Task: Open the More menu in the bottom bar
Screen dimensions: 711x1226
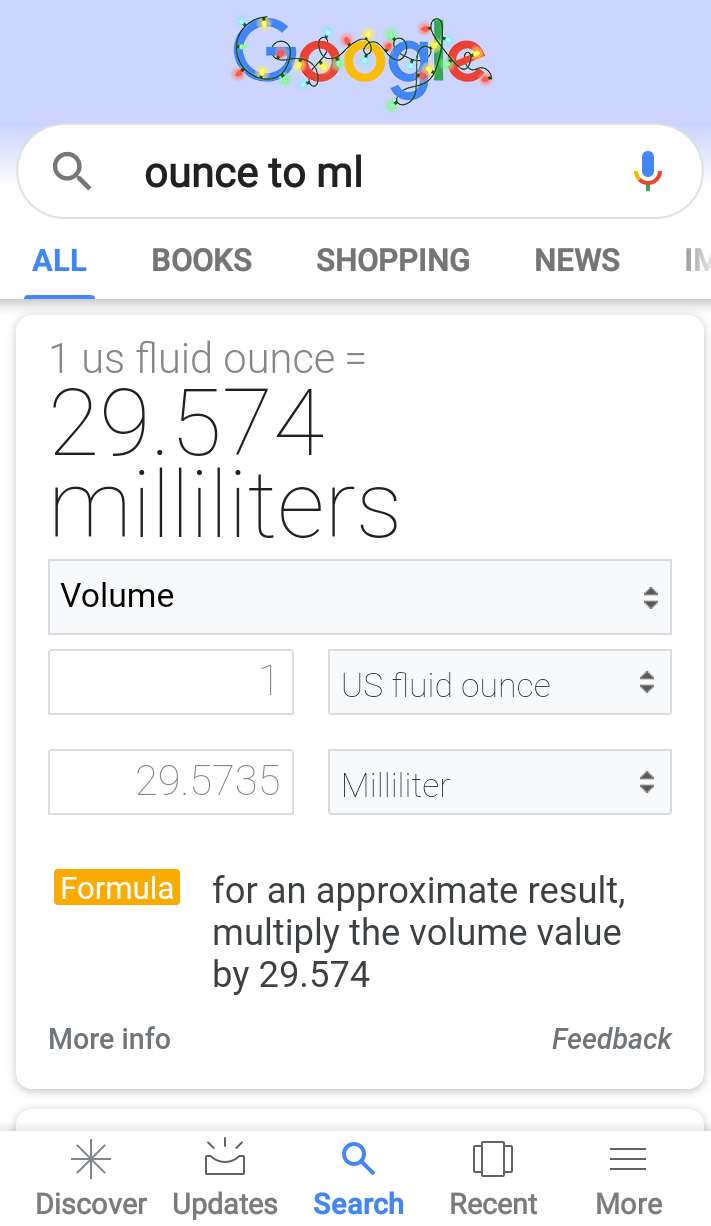Action: (628, 1179)
